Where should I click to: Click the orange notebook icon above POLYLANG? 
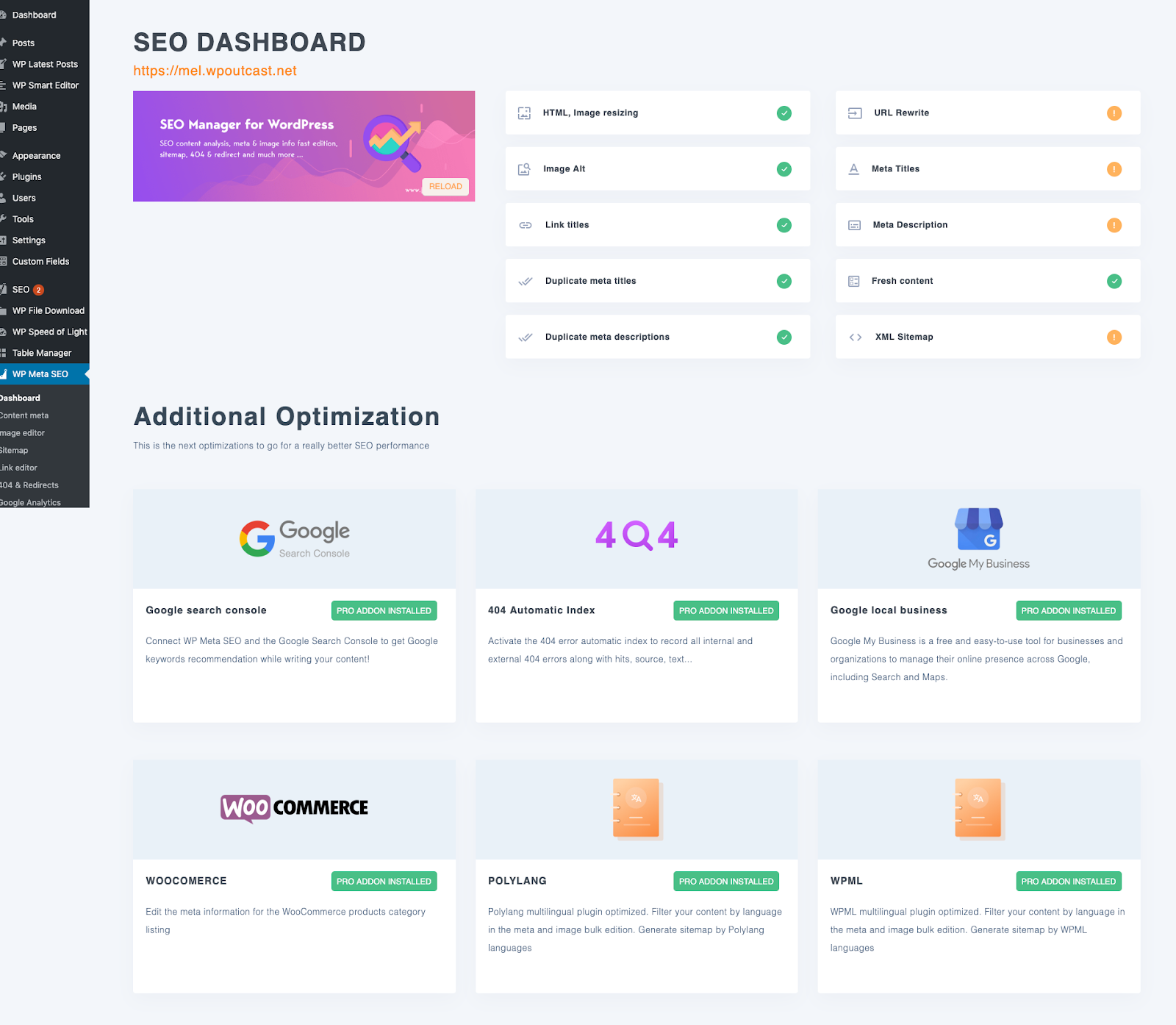(x=637, y=809)
